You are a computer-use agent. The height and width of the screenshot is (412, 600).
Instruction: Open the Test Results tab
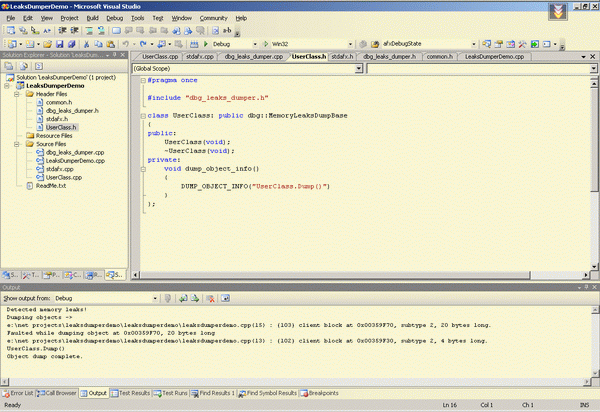(130, 393)
